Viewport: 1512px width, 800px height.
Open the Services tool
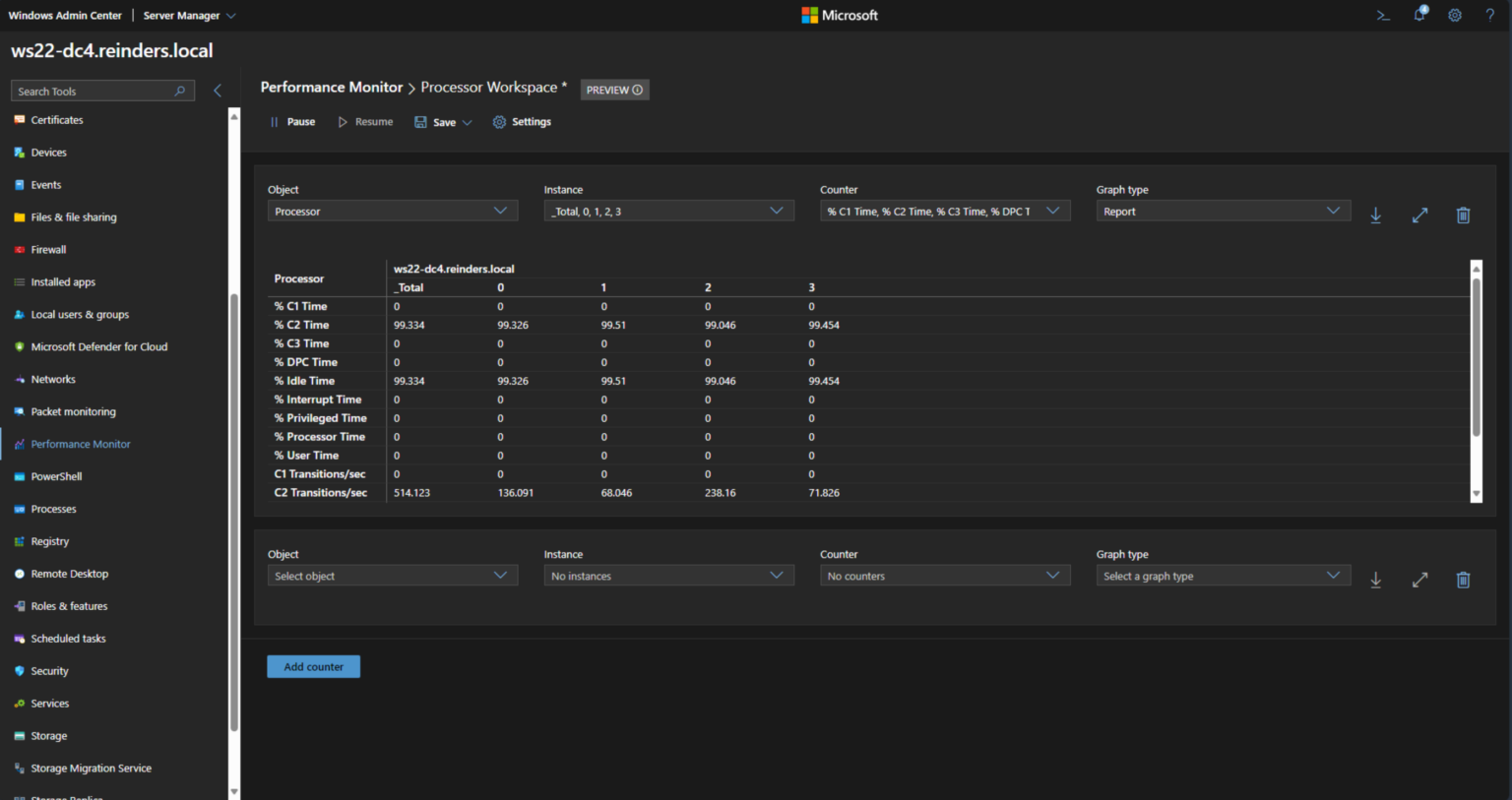50,703
